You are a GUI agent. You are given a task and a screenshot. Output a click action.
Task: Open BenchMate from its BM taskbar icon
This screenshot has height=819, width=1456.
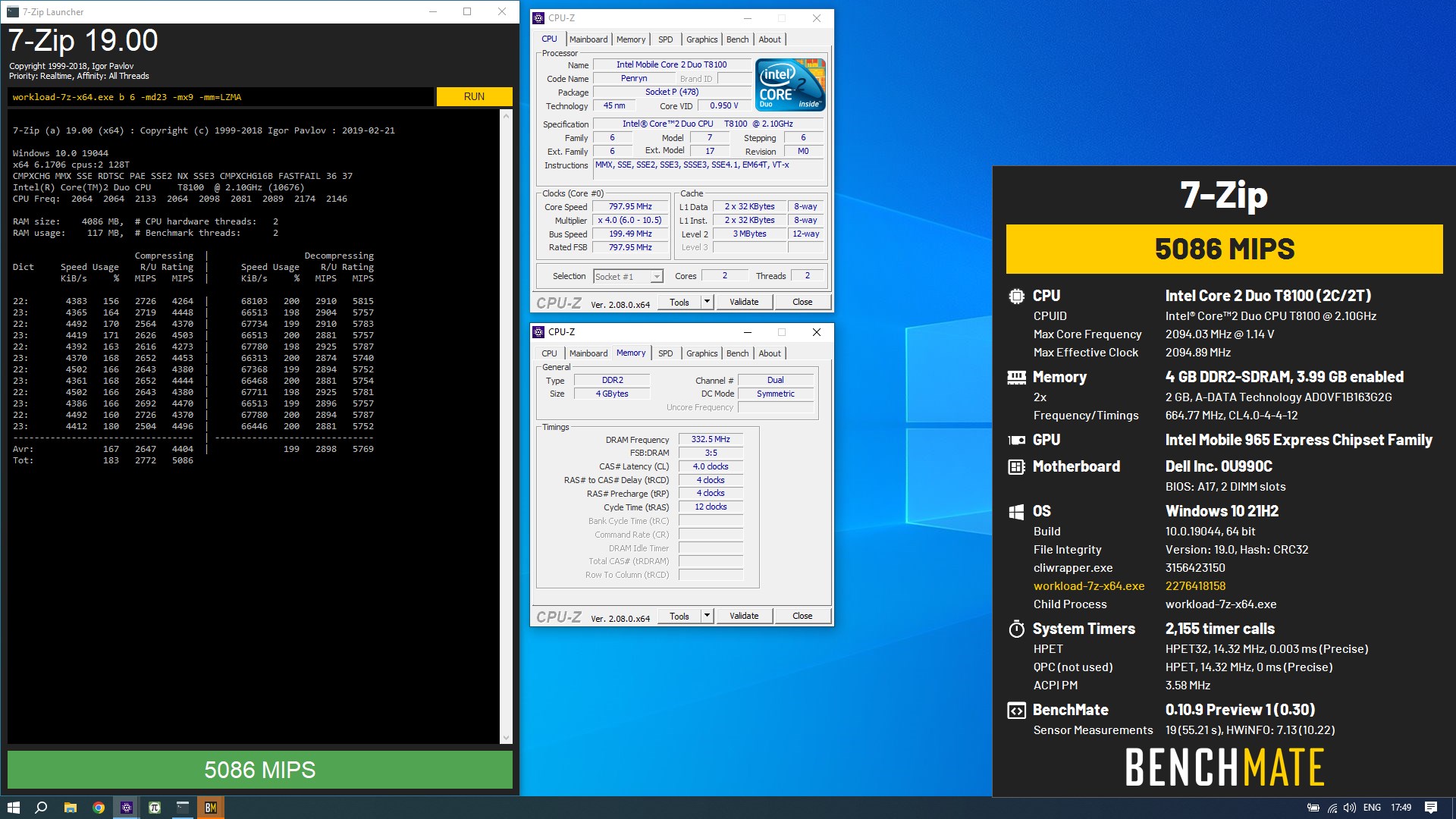click(x=211, y=808)
